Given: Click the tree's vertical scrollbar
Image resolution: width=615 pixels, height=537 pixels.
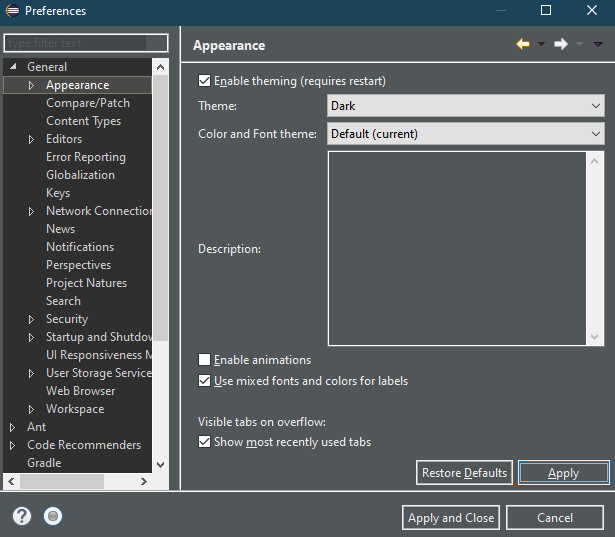Looking at the screenshot, I should point(160,200).
